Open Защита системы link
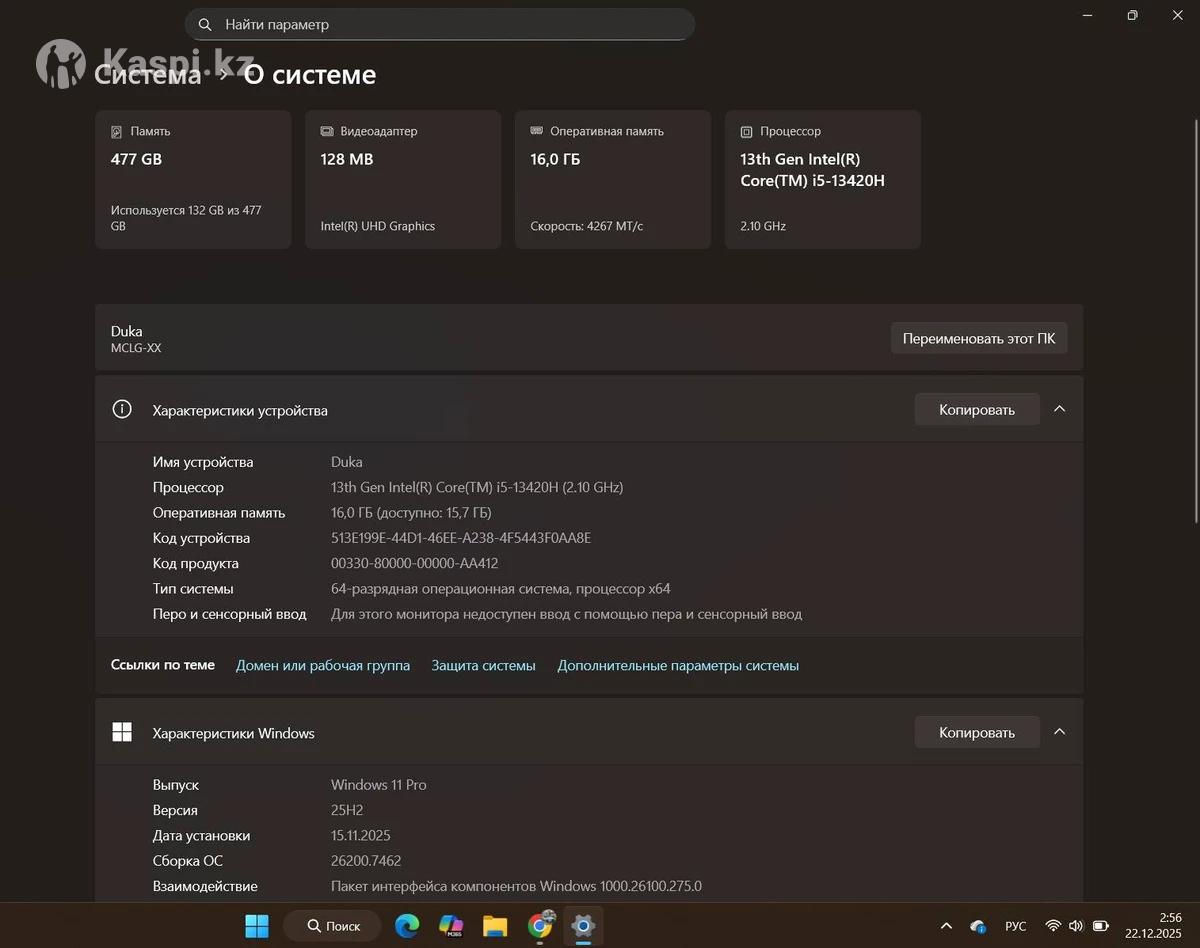1200x948 pixels. click(483, 665)
